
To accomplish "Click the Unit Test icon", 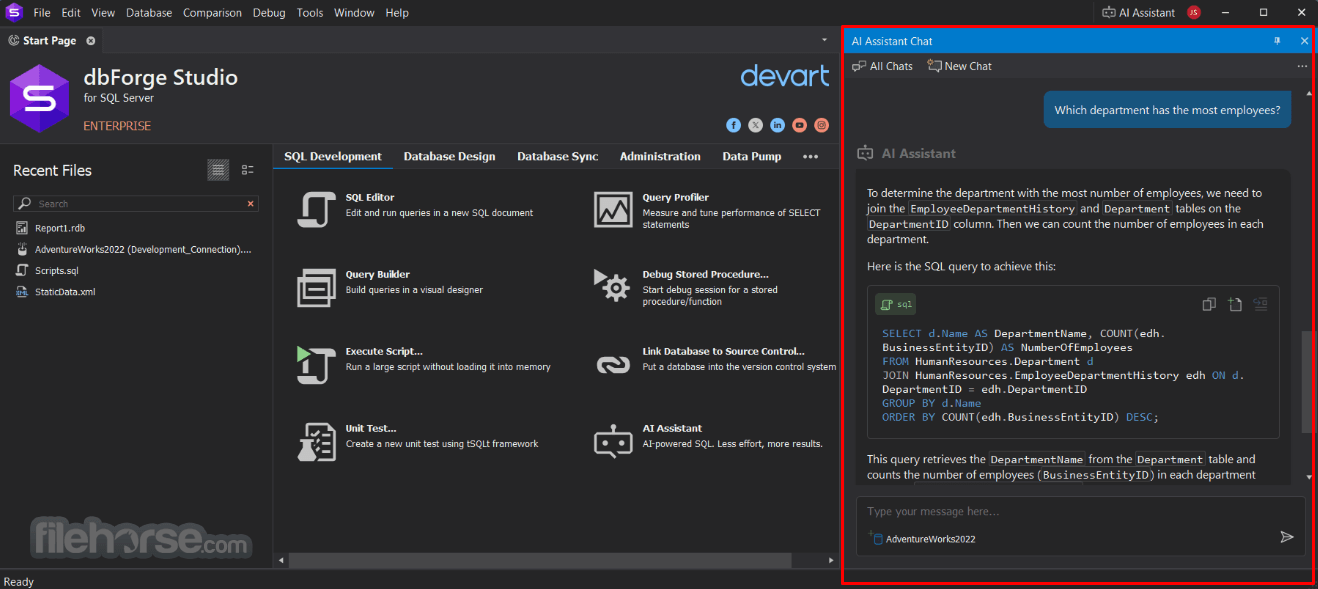I will point(316,441).
